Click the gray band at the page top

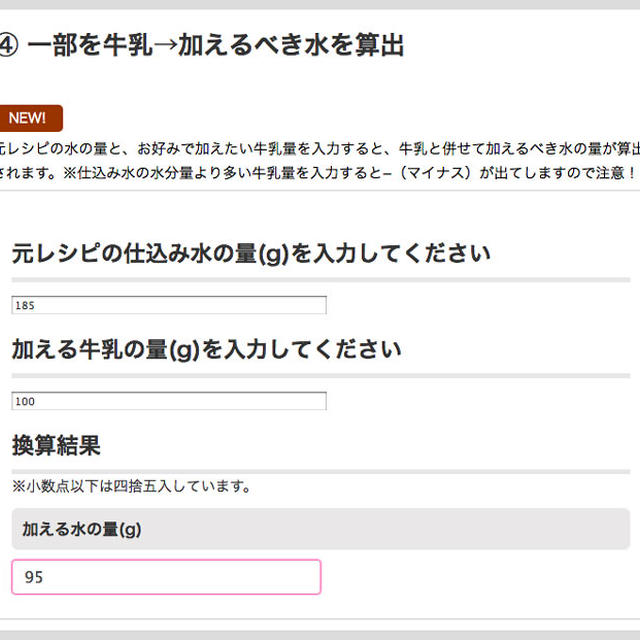320,4
